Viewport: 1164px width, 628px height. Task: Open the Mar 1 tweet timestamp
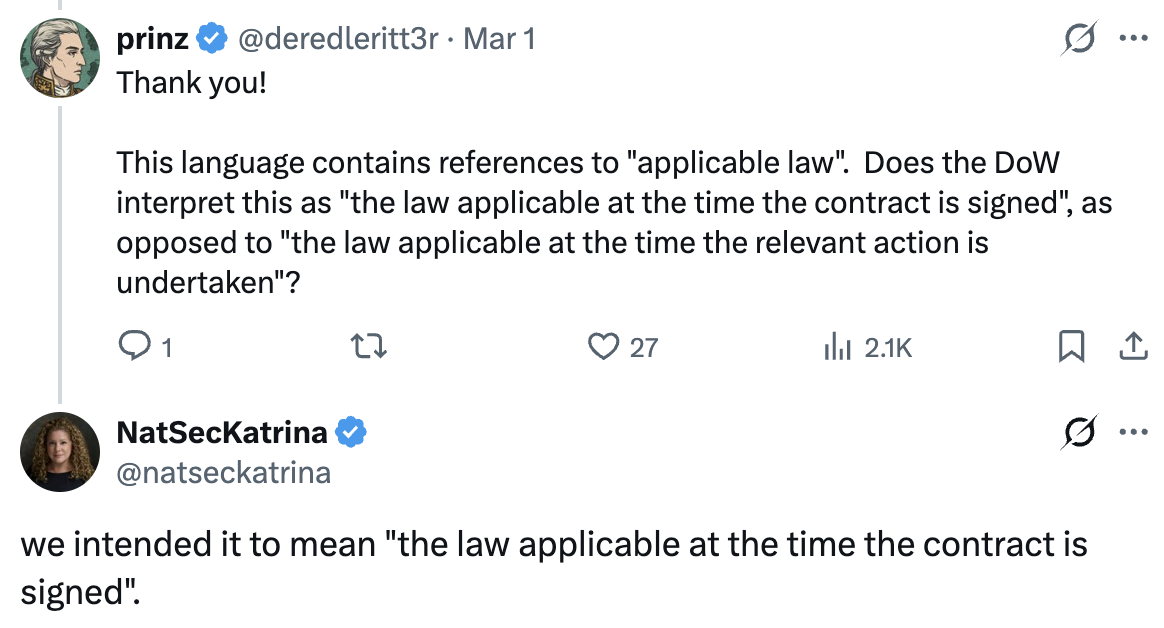pos(501,40)
